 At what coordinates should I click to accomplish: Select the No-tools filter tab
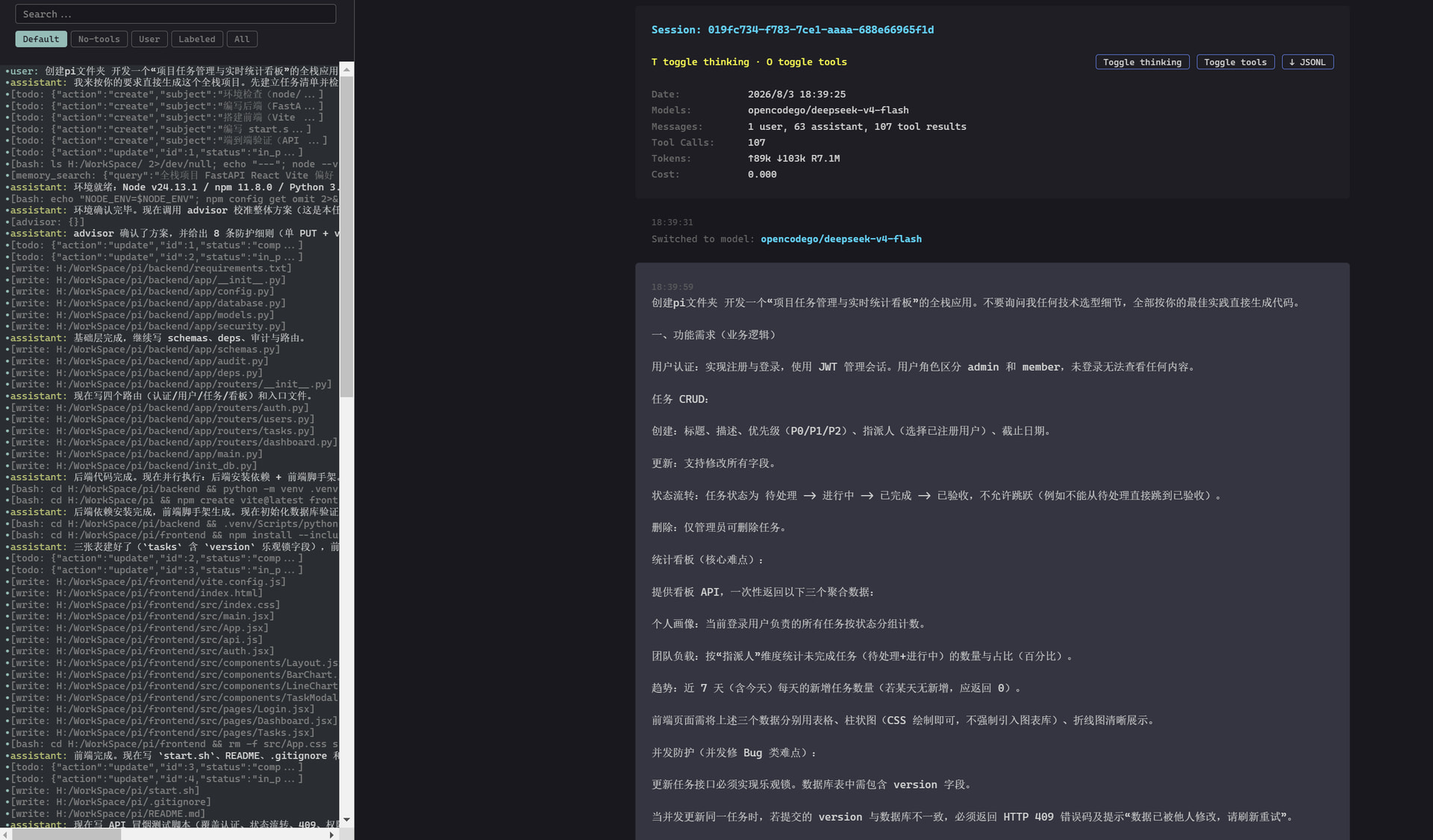pos(99,39)
